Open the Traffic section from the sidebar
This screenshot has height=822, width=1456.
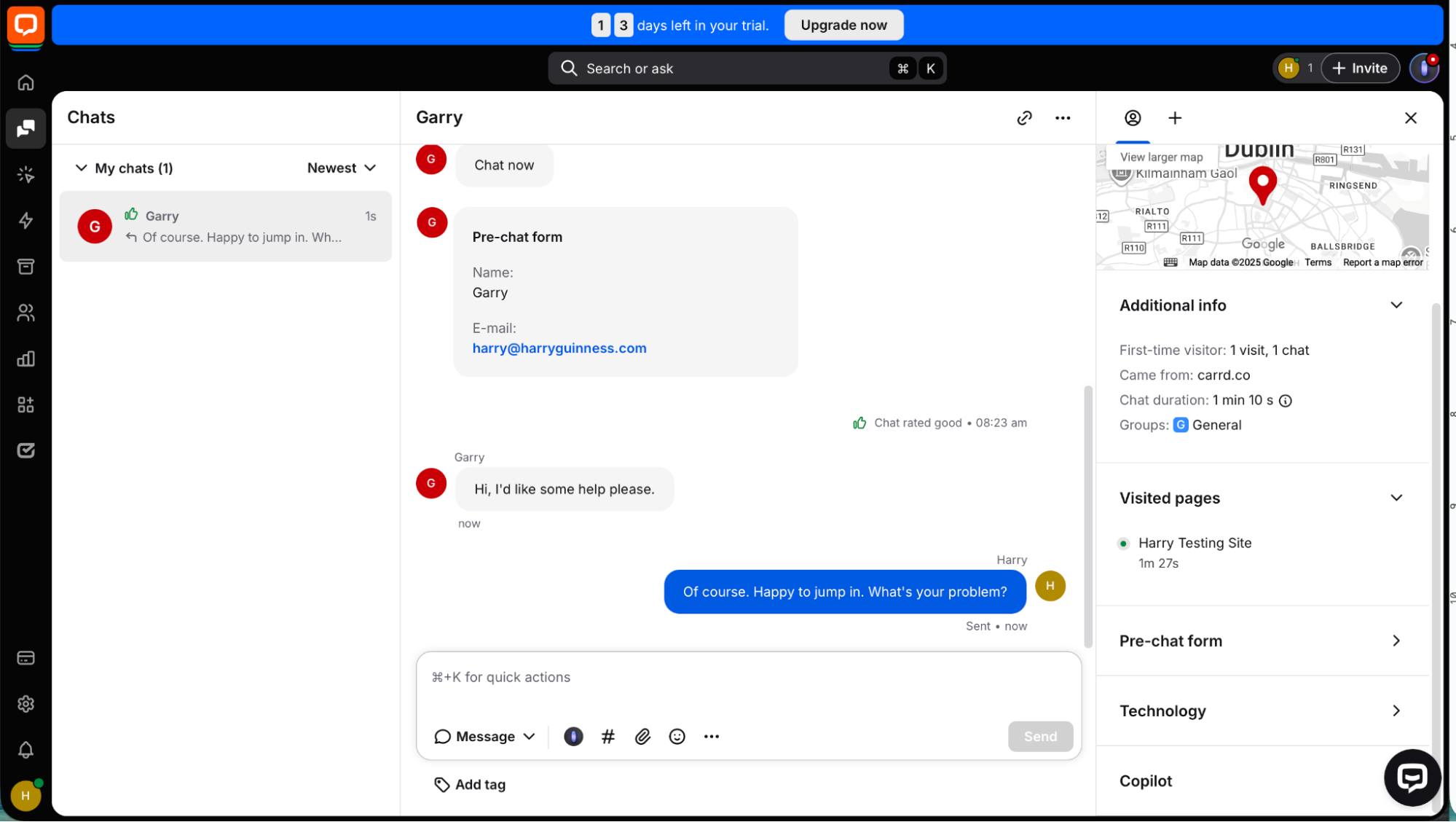tap(25, 174)
